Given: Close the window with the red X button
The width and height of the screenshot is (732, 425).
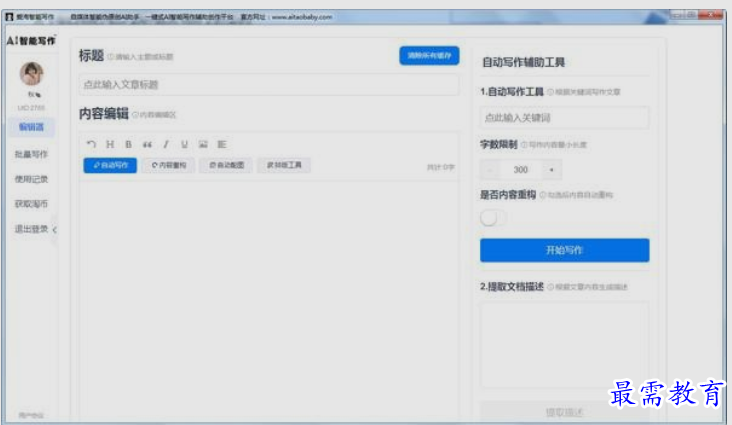Looking at the screenshot, I should tap(711, 15).
